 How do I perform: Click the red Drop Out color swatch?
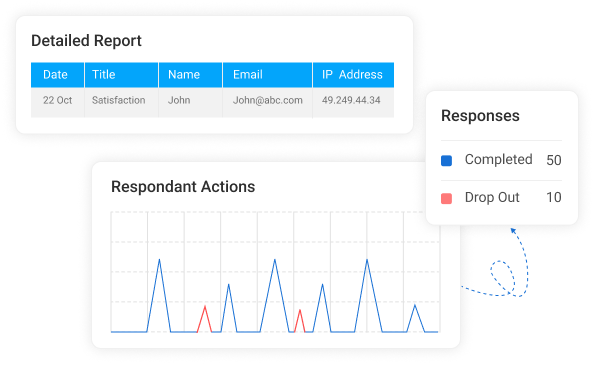click(446, 198)
